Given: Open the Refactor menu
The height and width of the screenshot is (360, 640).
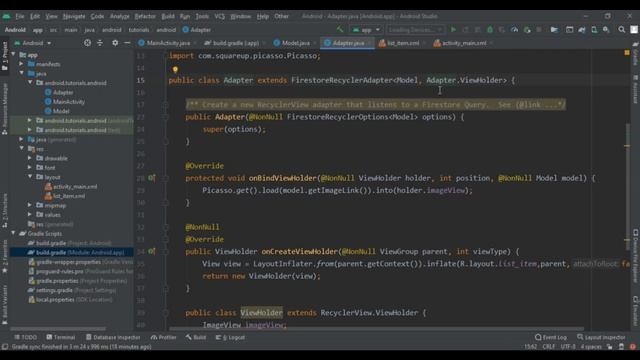Looking at the screenshot, I should (x=145, y=16).
